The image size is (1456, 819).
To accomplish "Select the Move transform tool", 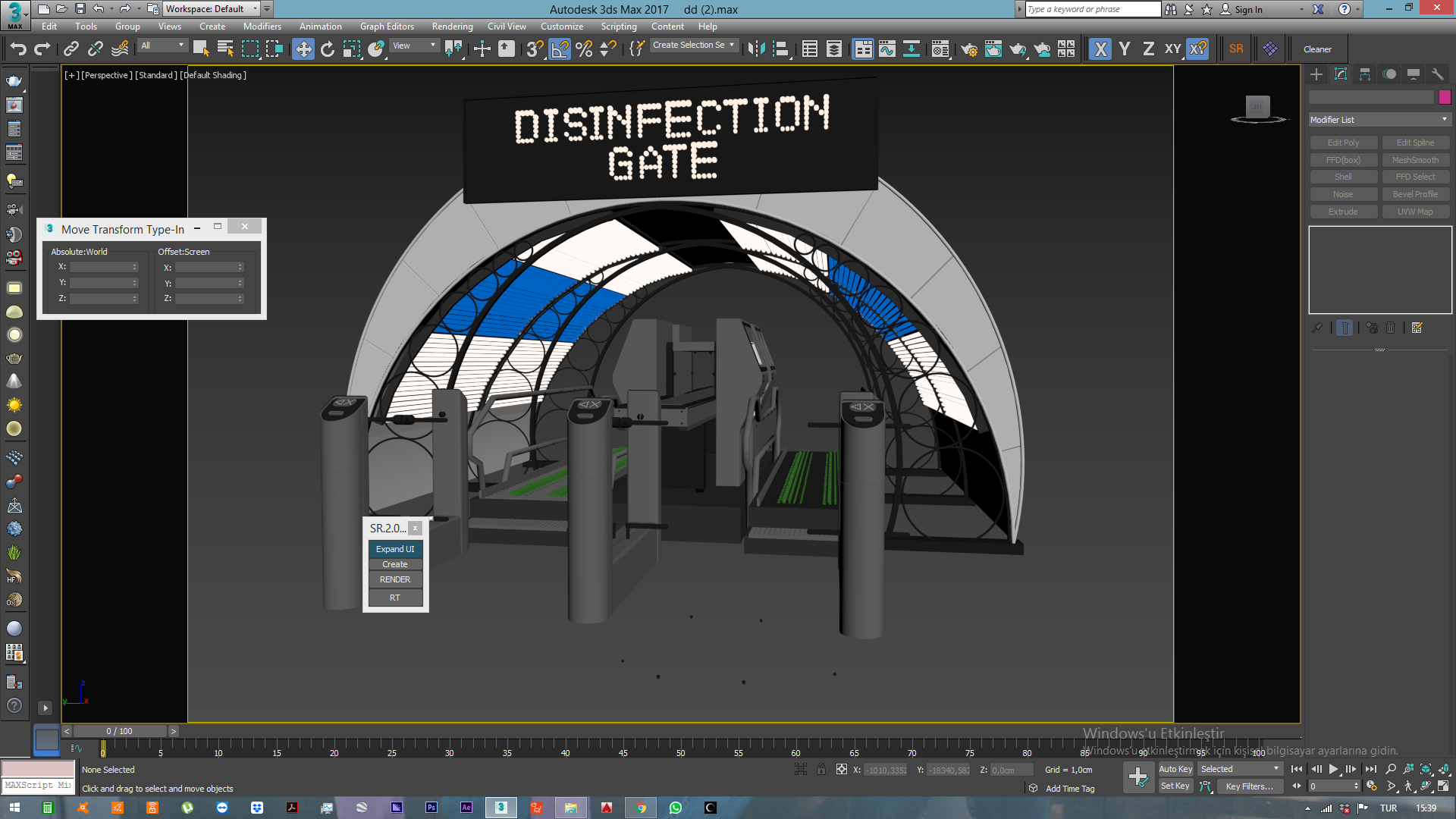I will tap(303, 49).
